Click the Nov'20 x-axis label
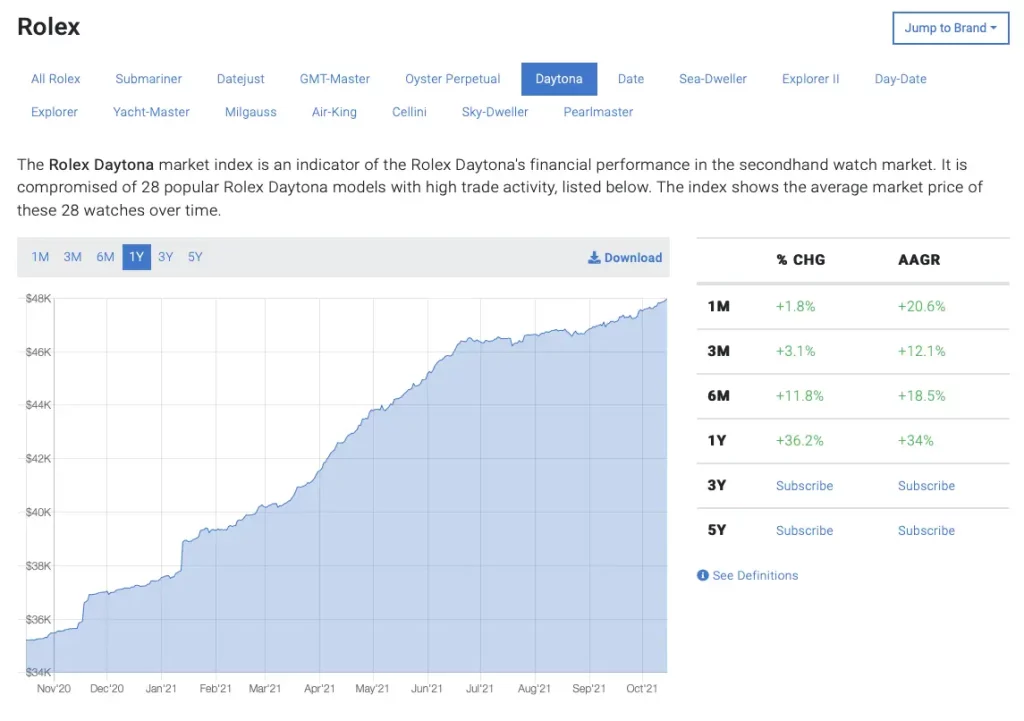The width and height of the screenshot is (1024, 721). click(54, 689)
